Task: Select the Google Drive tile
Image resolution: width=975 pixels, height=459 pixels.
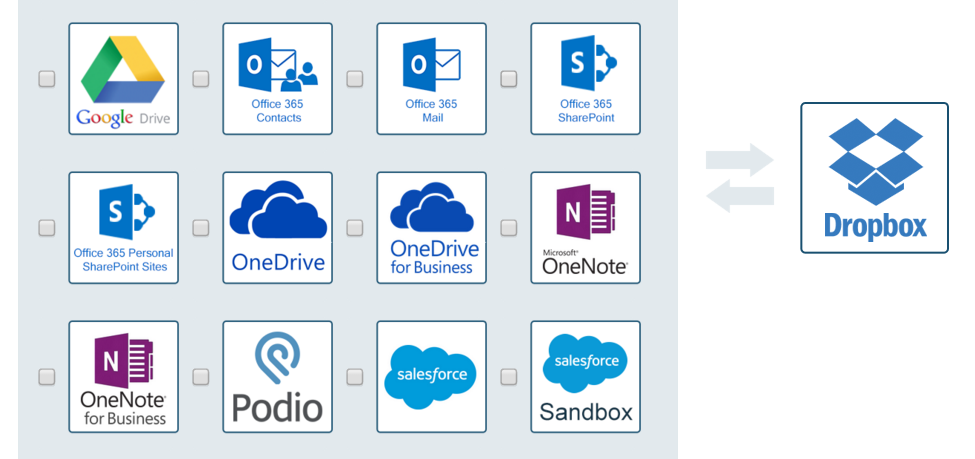Action: point(124,78)
